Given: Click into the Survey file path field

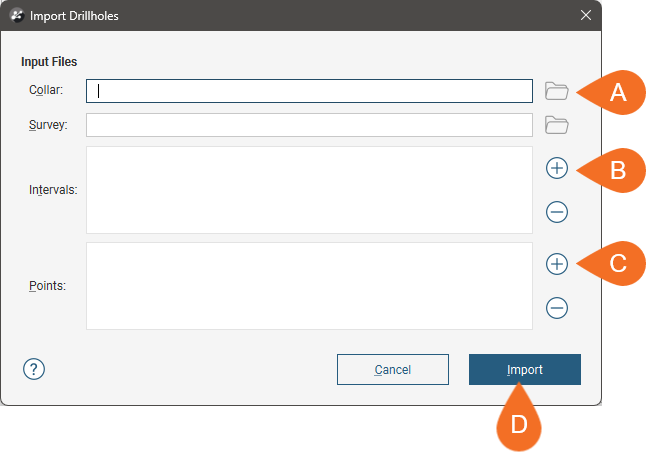Looking at the screenshot, I should (309, 125).
